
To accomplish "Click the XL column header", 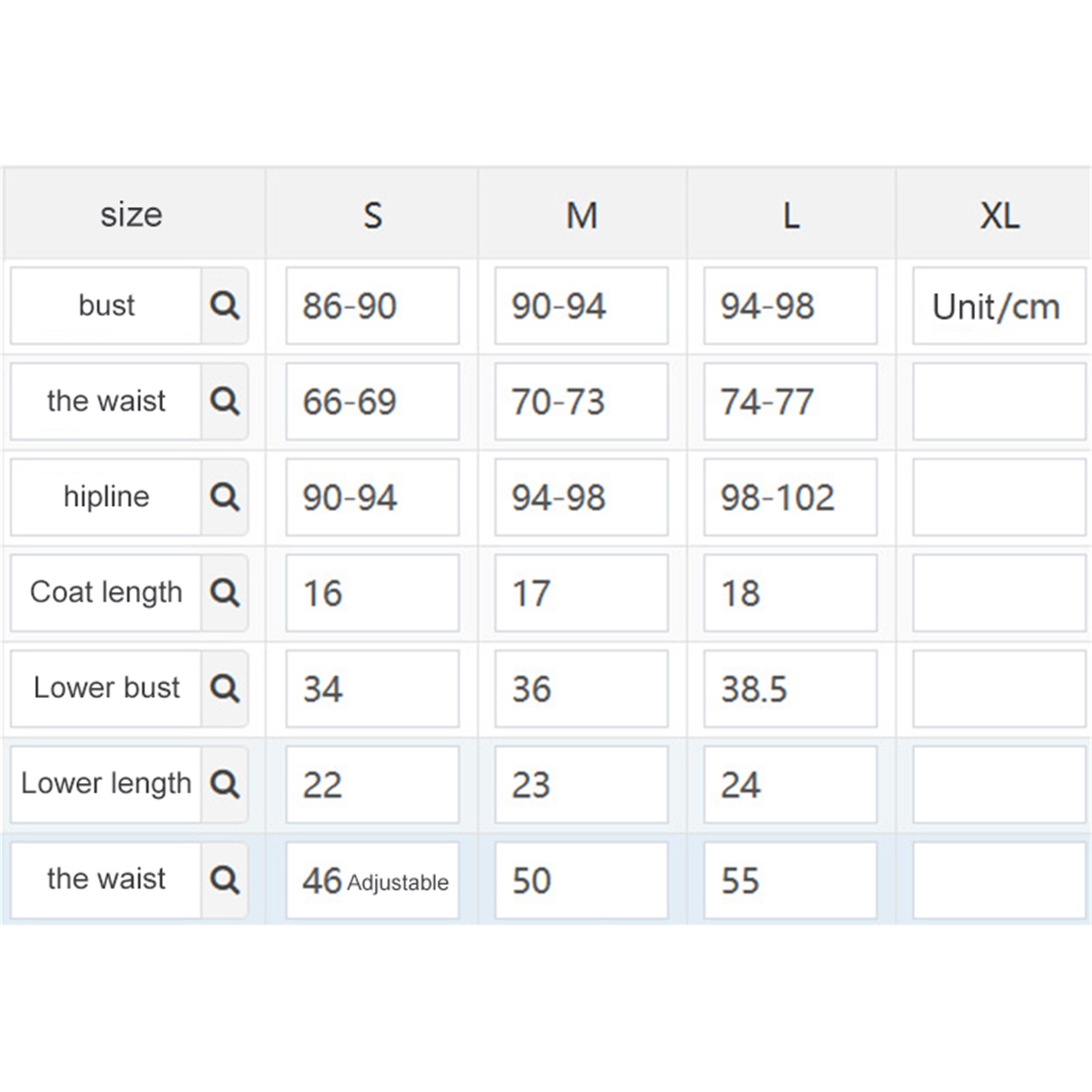I will [999, 215].
